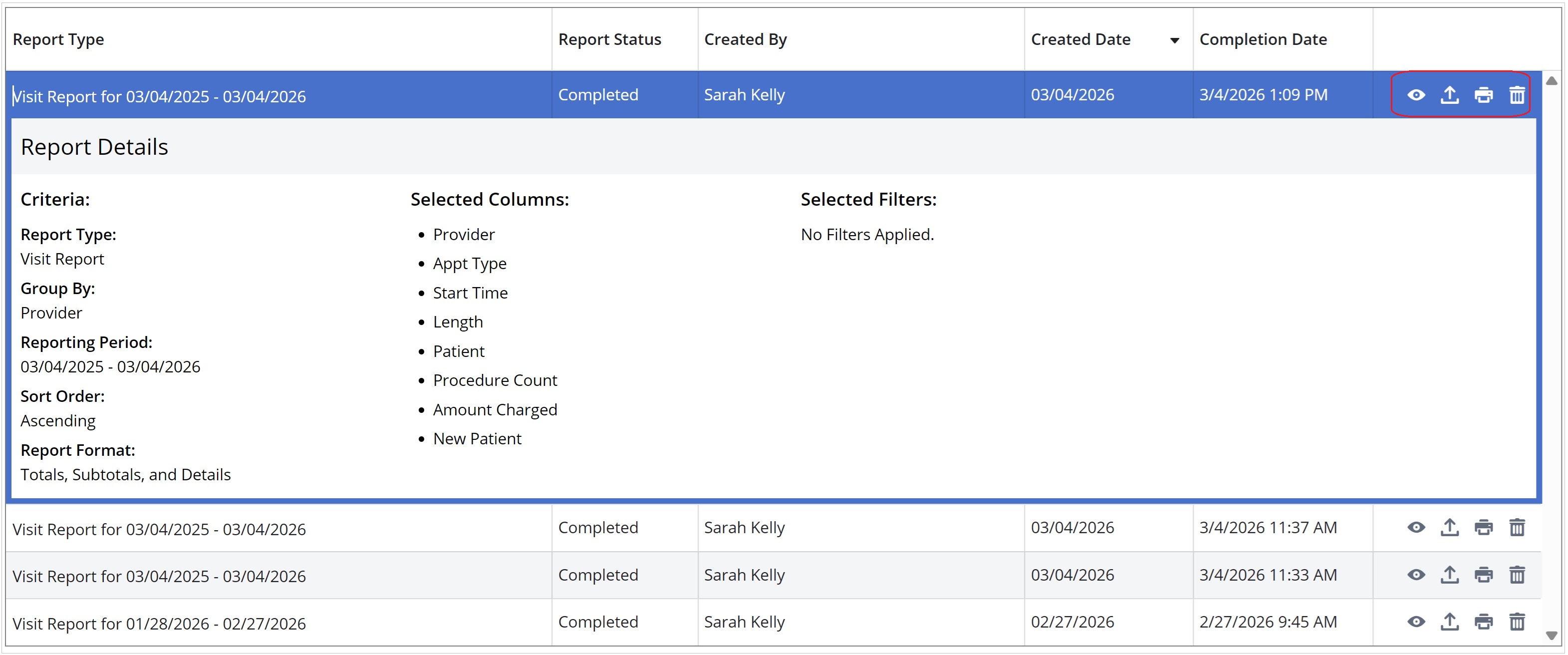View the selected 1:09 PM report

(x=1416, y=95)
